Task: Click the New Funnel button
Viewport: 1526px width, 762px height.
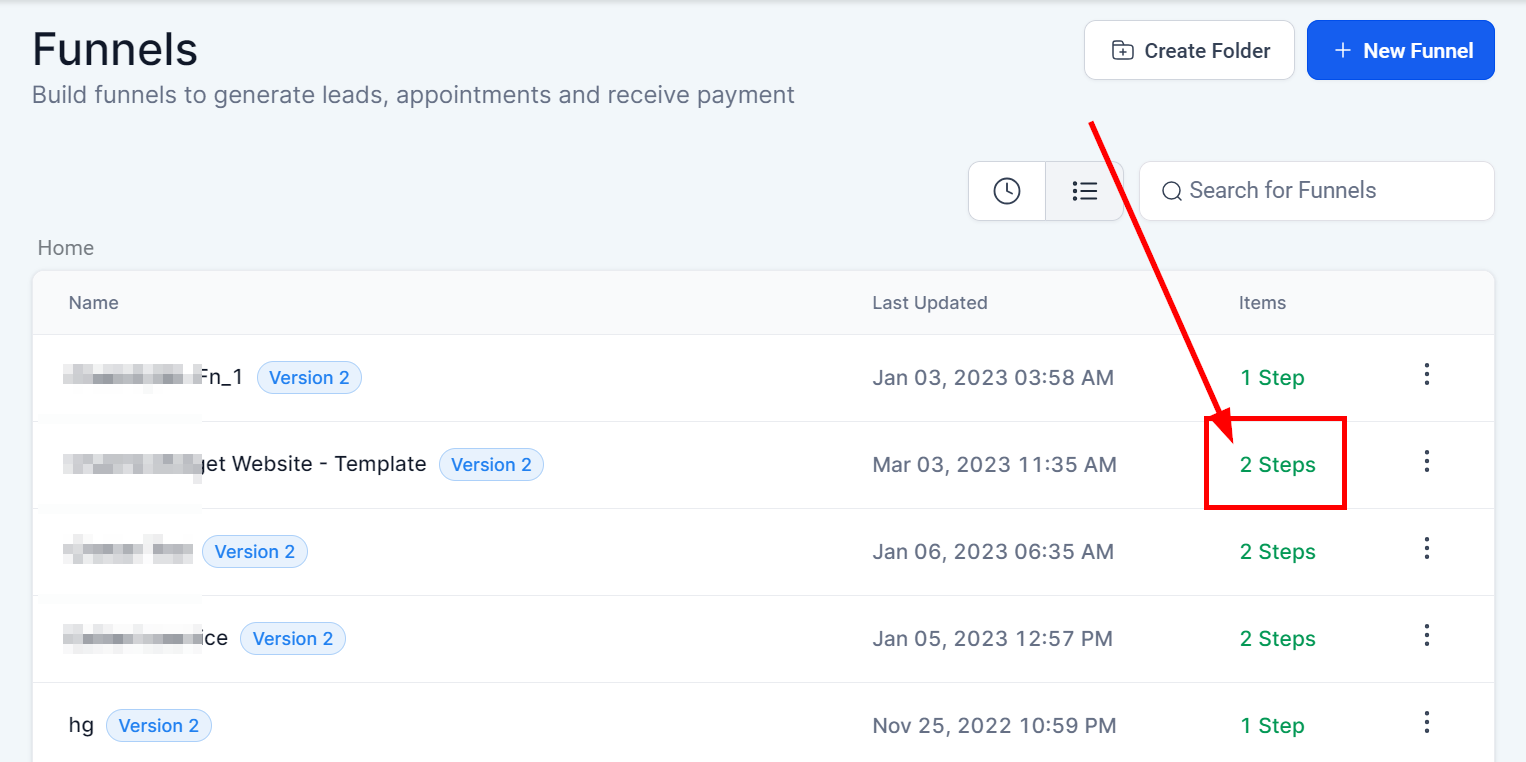Action: pyautogui.click(x=1400, y=50)
